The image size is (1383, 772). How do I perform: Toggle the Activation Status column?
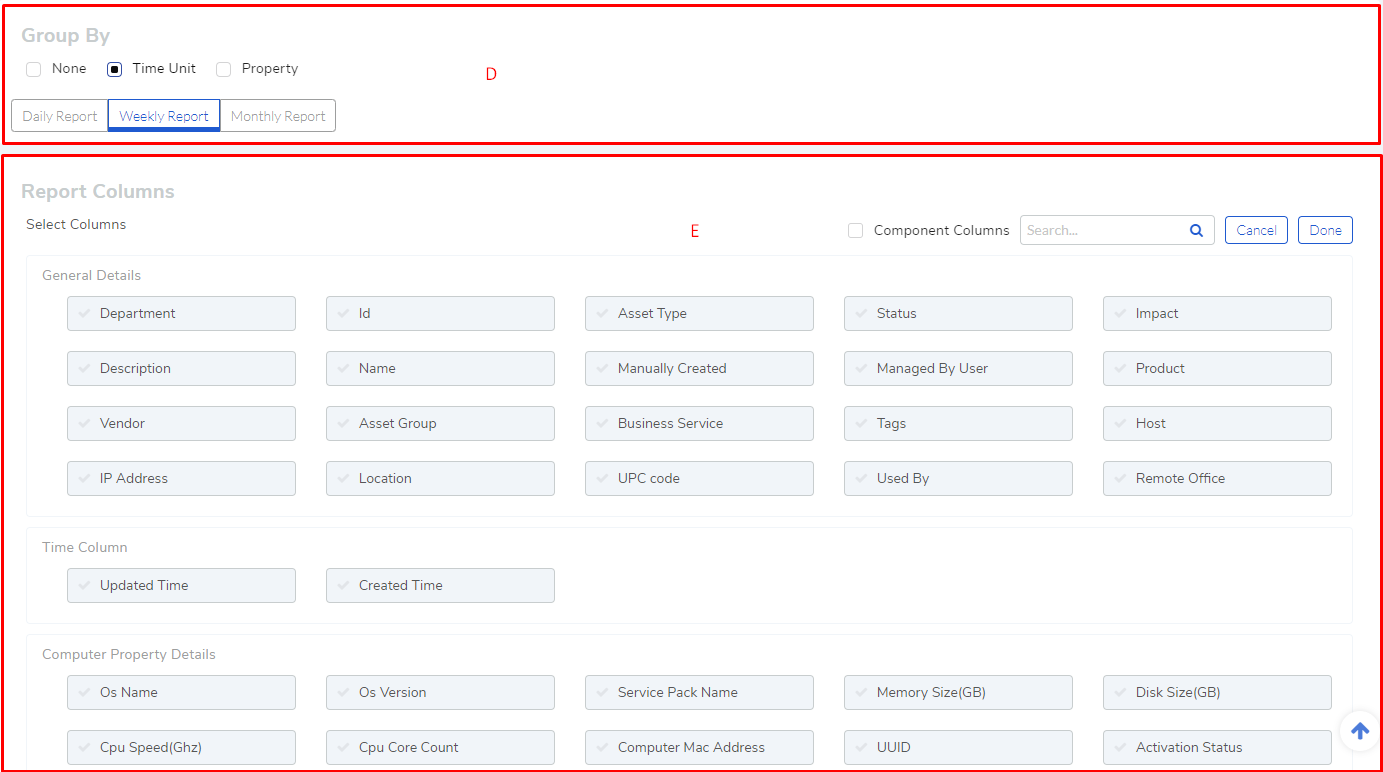tap(1217, 747)
